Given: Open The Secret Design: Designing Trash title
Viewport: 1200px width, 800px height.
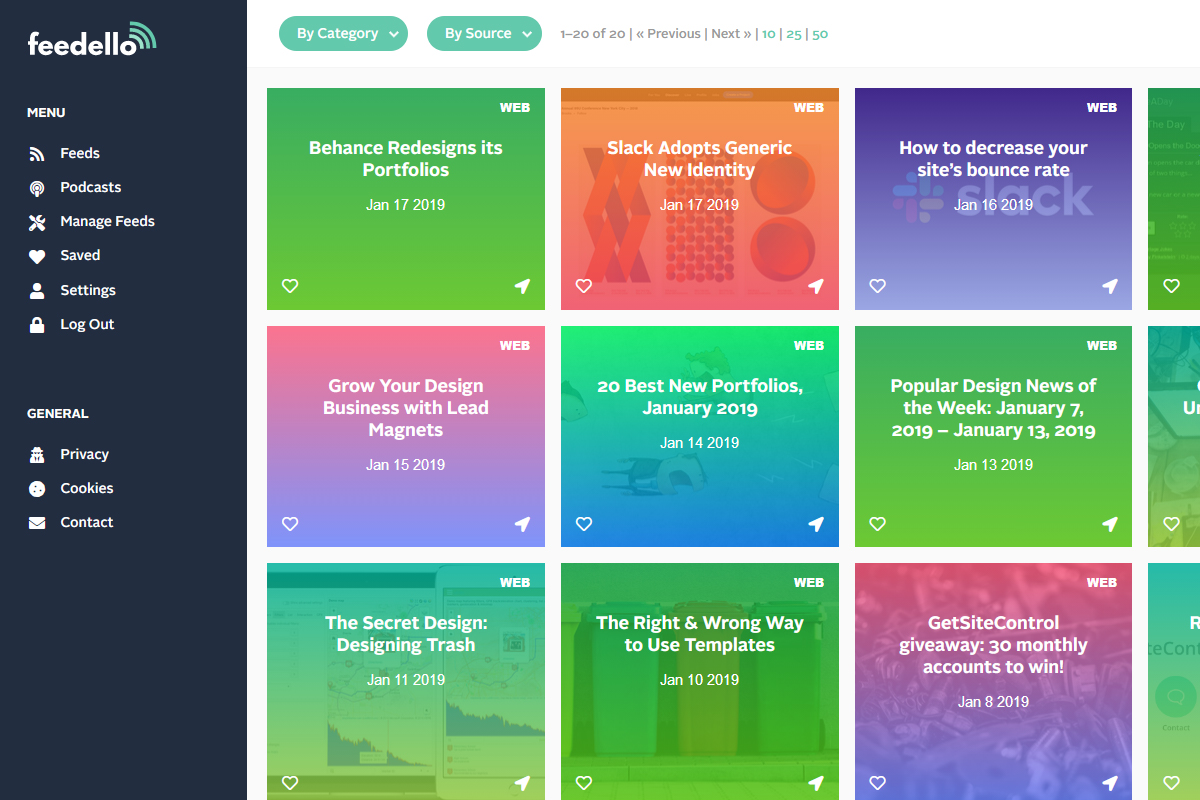Looking at the screenshot, I should (406, 634).
